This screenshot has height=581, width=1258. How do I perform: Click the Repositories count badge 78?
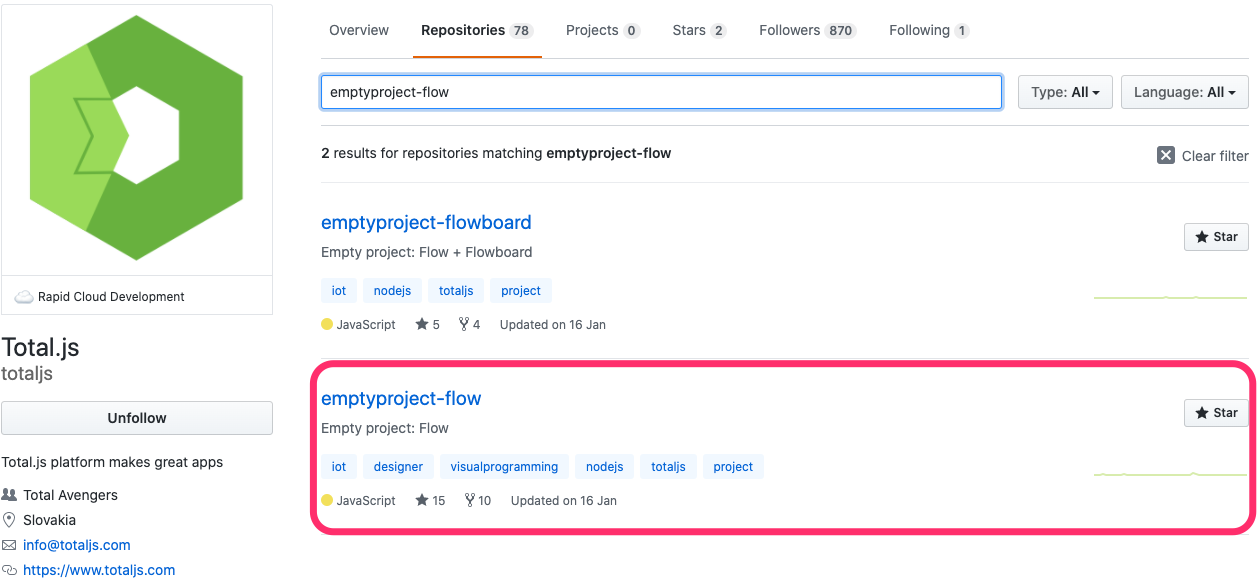521,31
